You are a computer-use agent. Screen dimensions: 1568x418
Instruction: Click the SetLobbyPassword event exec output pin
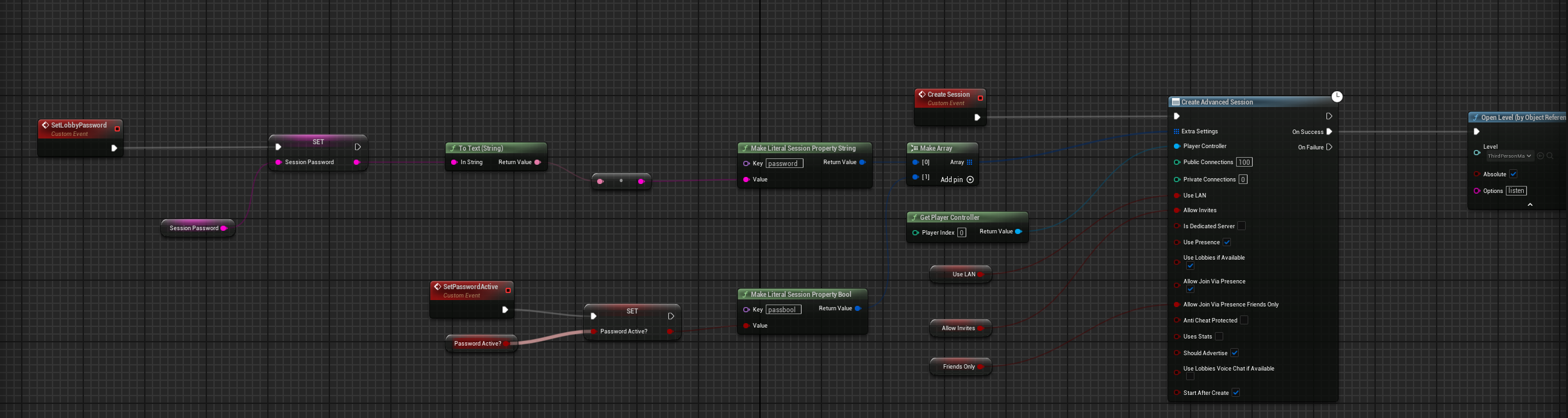[x=114, y=148]
